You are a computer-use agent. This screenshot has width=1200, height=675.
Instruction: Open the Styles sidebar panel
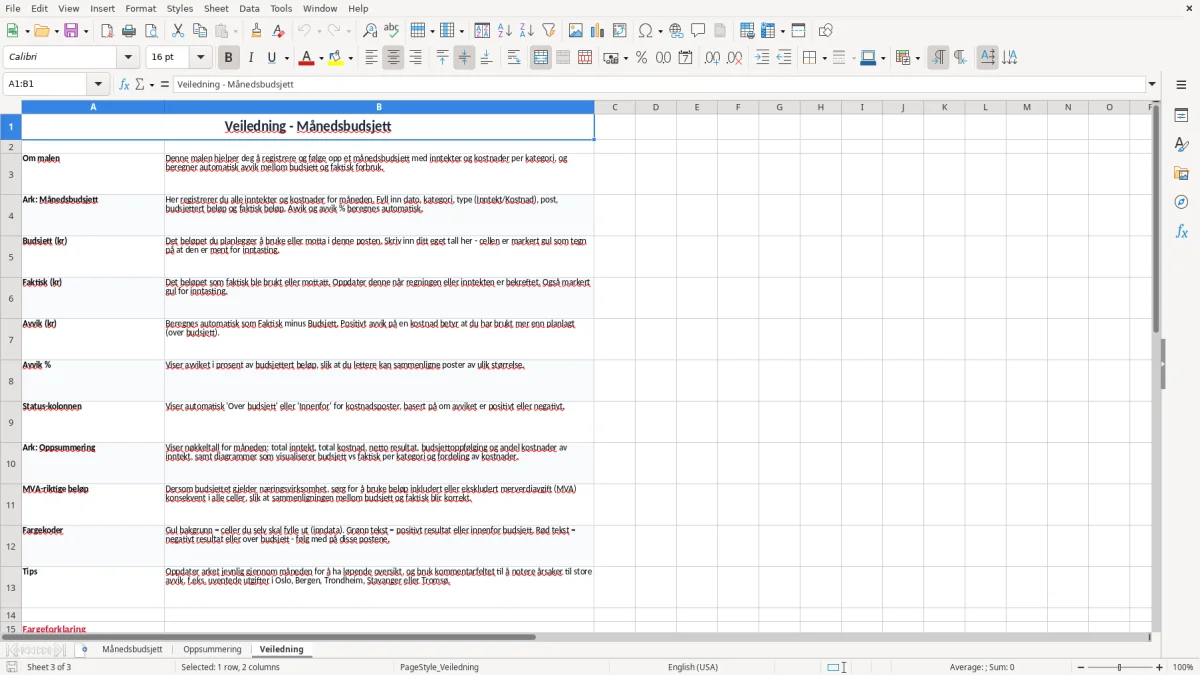(1181, 144)
